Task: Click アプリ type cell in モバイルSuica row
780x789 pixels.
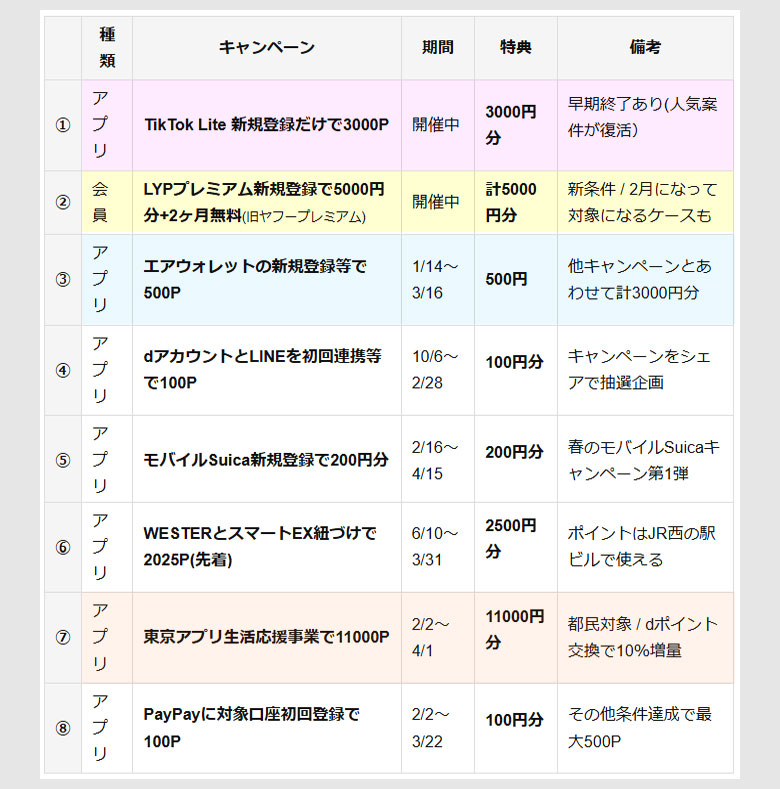Action: click(x=107, y=460)
